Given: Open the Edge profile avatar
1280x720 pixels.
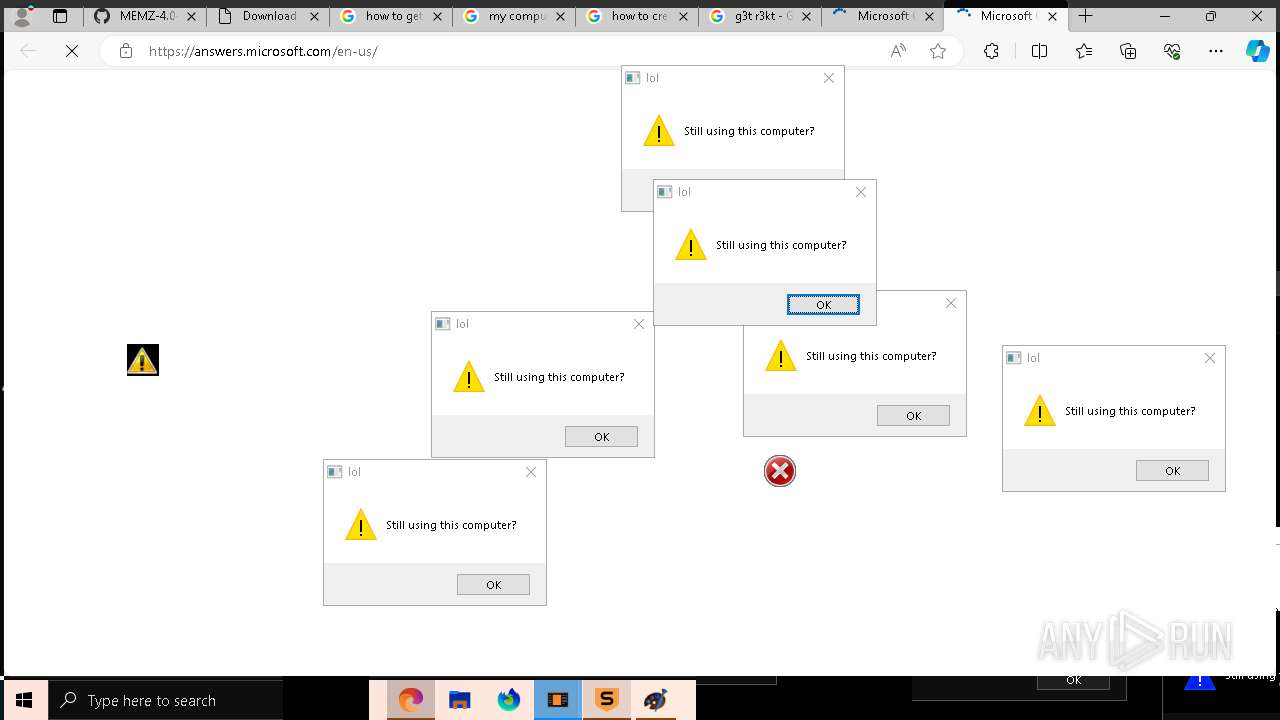Looking at the screenshot, I should pos(22,16).
